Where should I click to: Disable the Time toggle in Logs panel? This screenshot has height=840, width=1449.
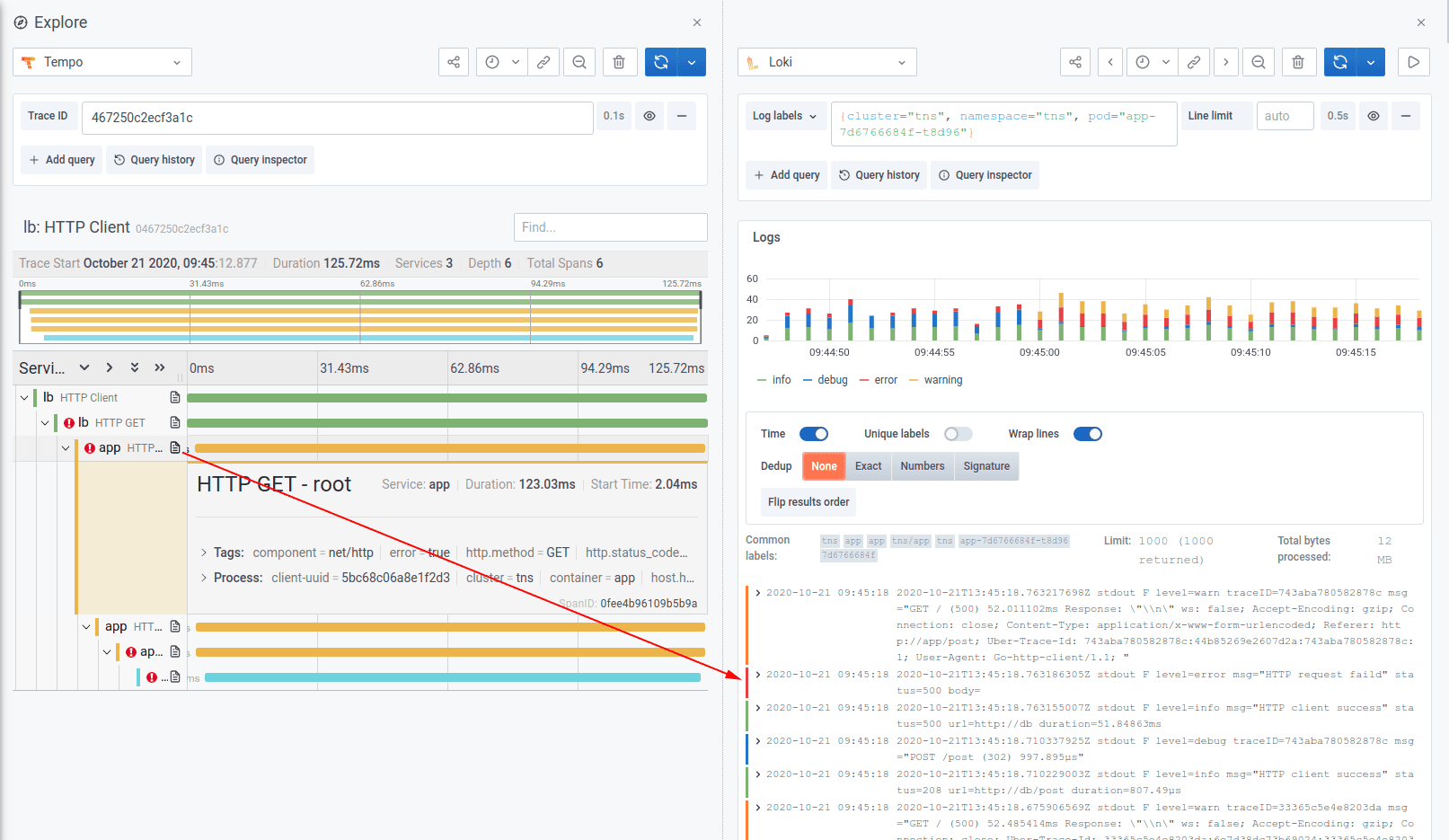(x=813, y=433)
